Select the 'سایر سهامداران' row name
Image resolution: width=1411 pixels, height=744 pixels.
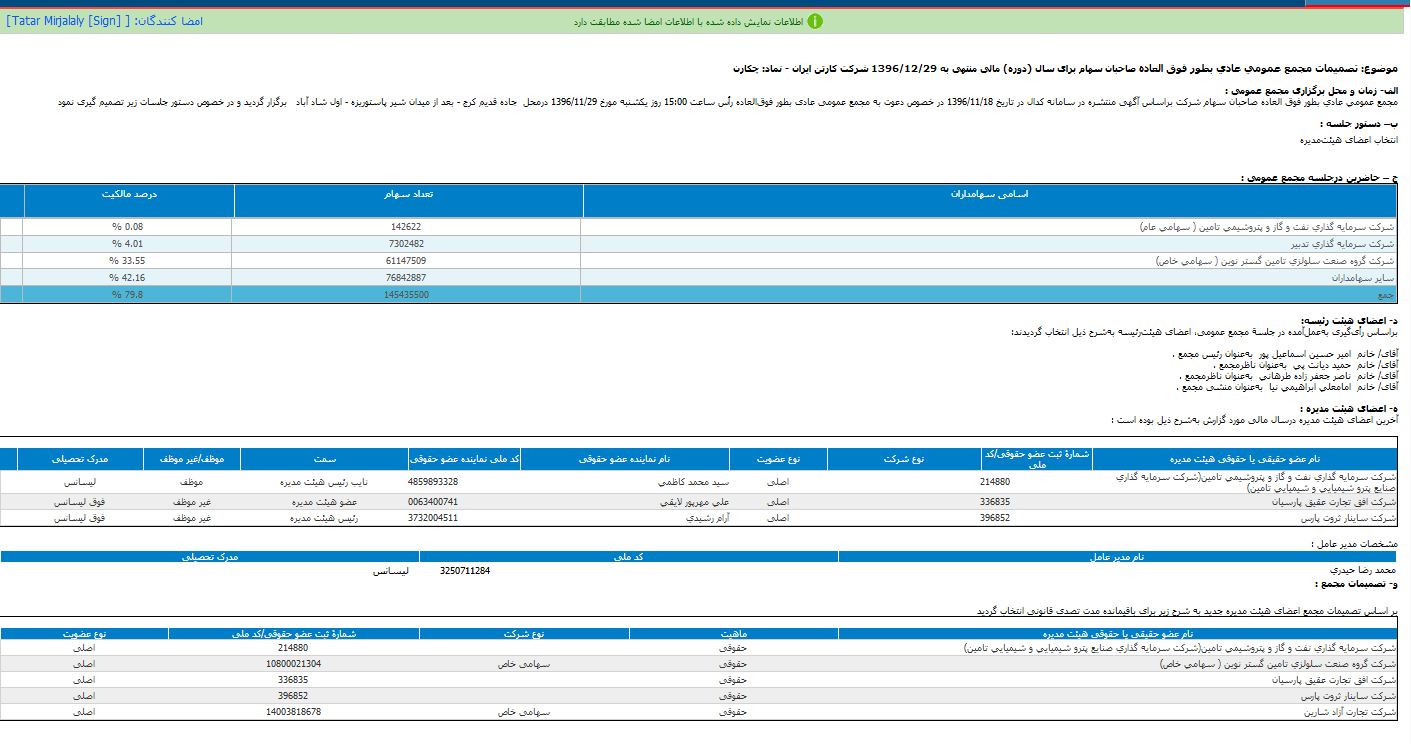coord(1362,277)
